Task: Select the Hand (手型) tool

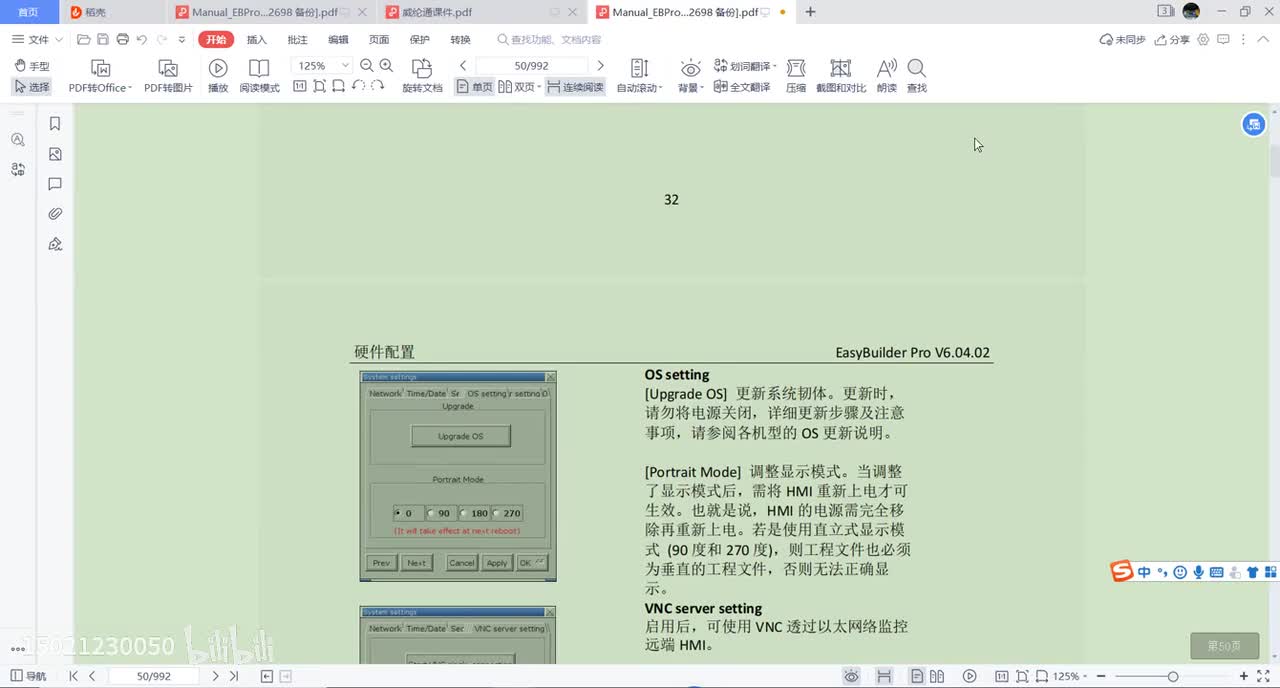Action: pyautogui.click(x=32, y=66)
